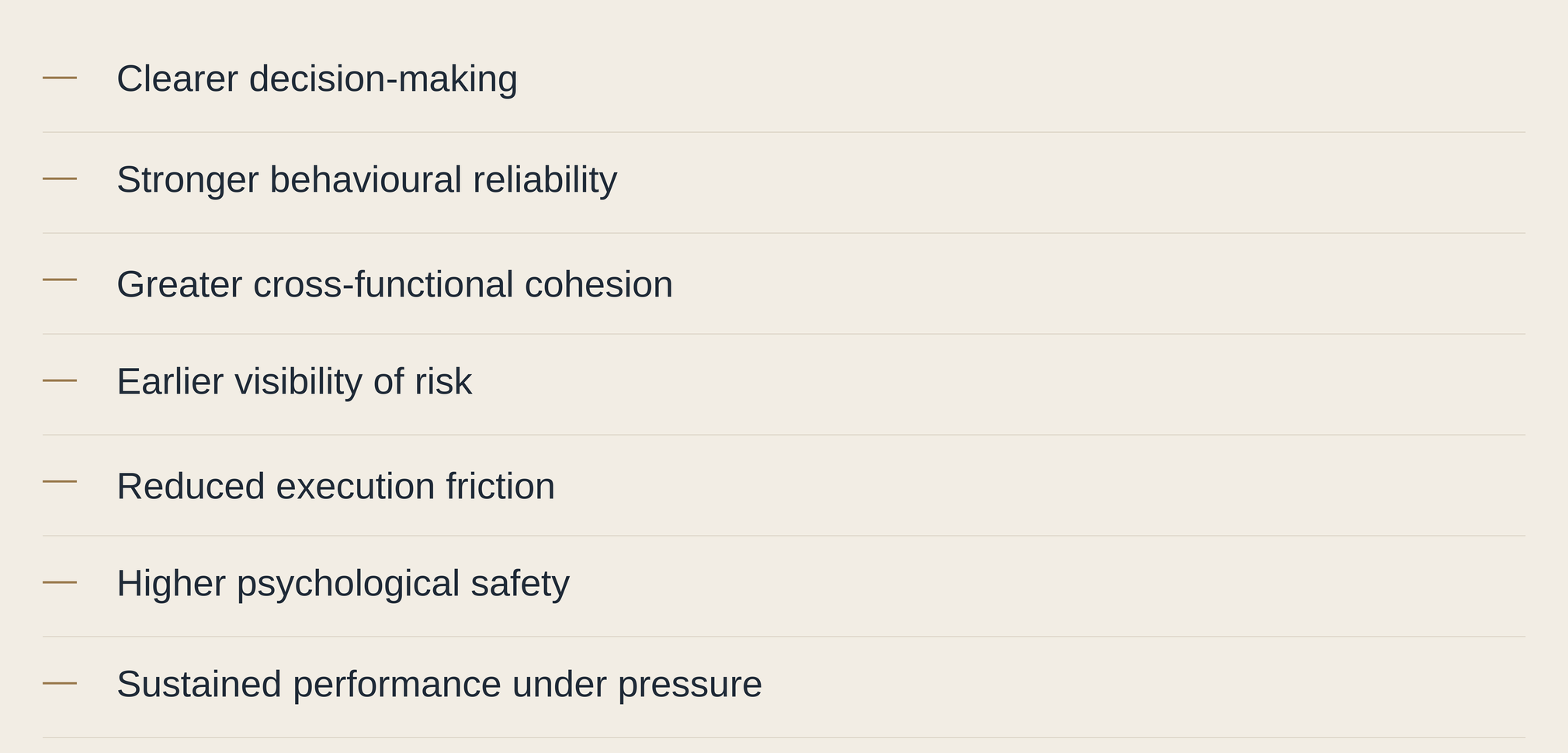Select Sustained performance under pressure text
This screenshot has height=753, width=1568.
[439, 685]
